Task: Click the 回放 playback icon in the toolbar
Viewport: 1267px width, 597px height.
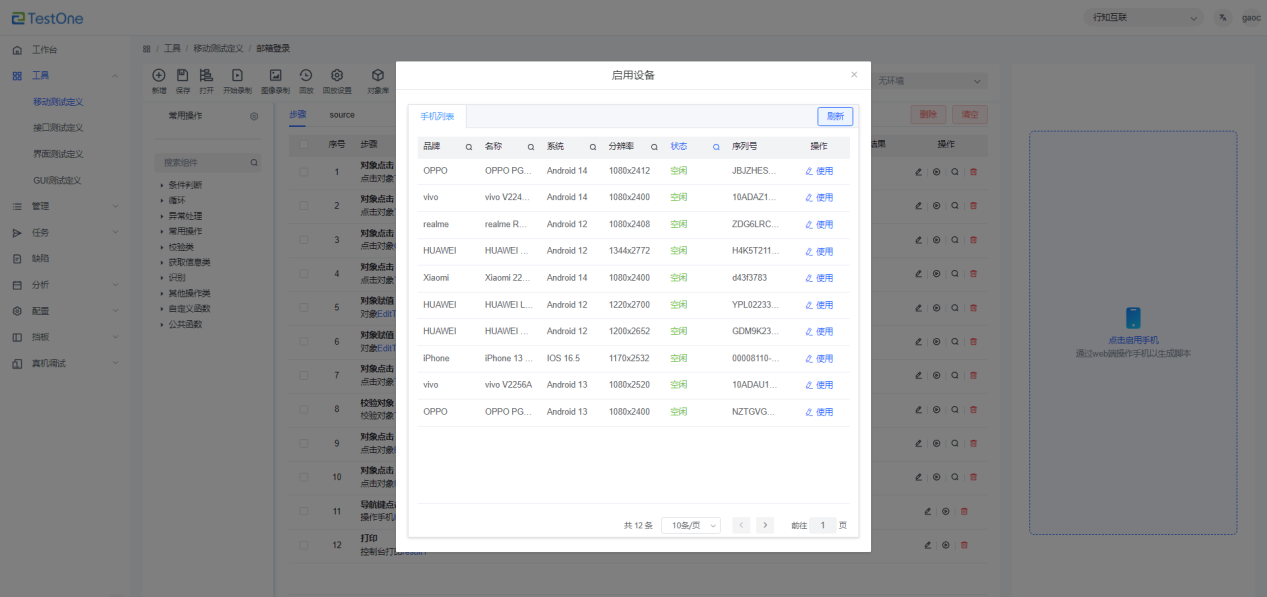Action: 306,75
